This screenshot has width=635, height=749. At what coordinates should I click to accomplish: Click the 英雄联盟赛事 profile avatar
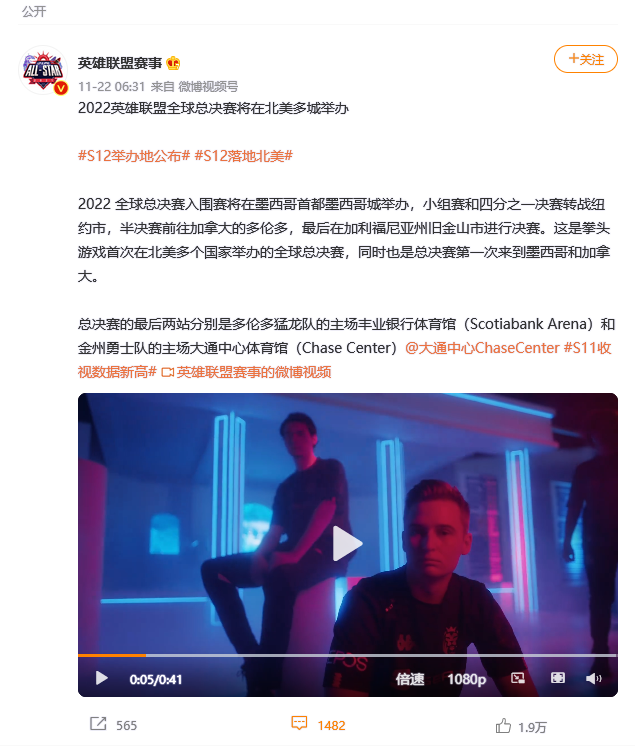tap(43, 71)
